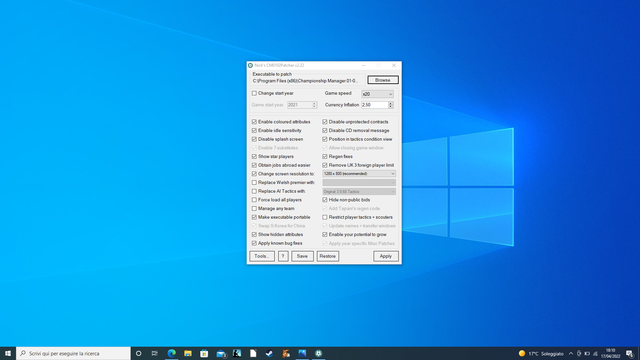
Task: Open network signal tray icon
Action: [595, 353]
